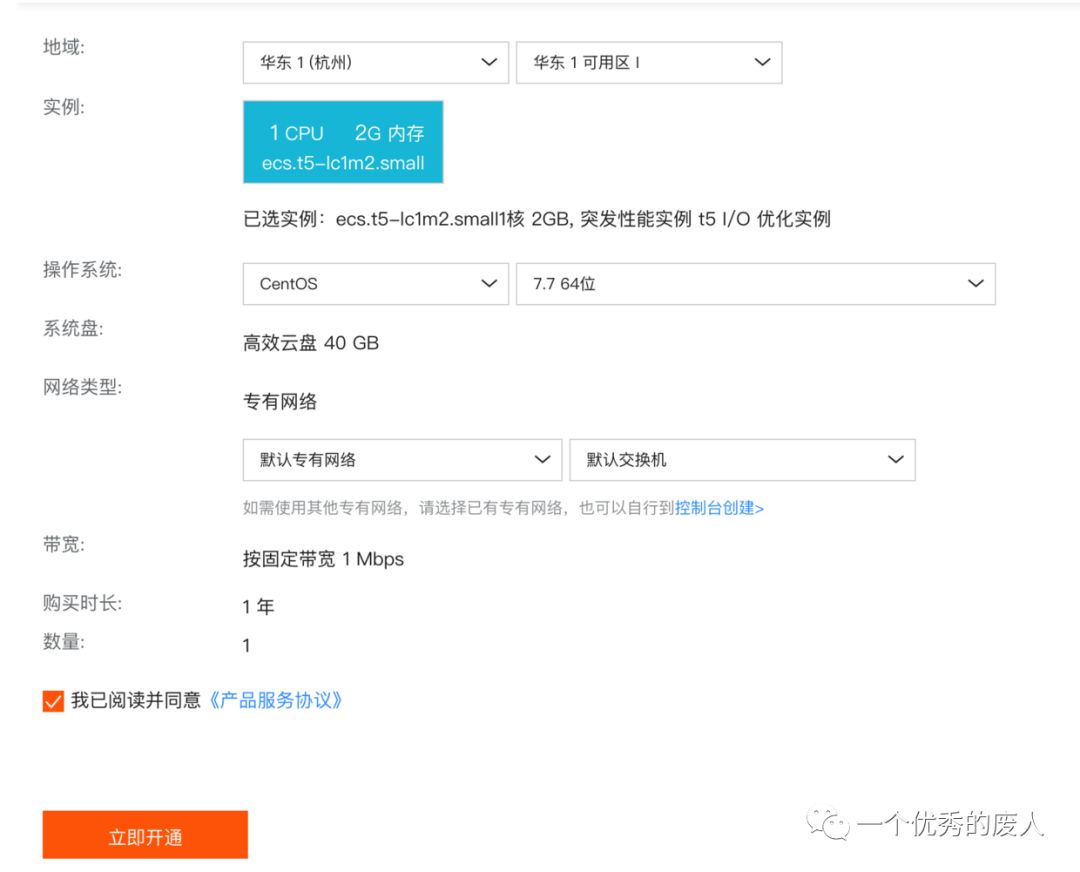1080x872 pixels.
Task: Click the chevron arrow beside 7.7 64位
Action: [975, 284]
